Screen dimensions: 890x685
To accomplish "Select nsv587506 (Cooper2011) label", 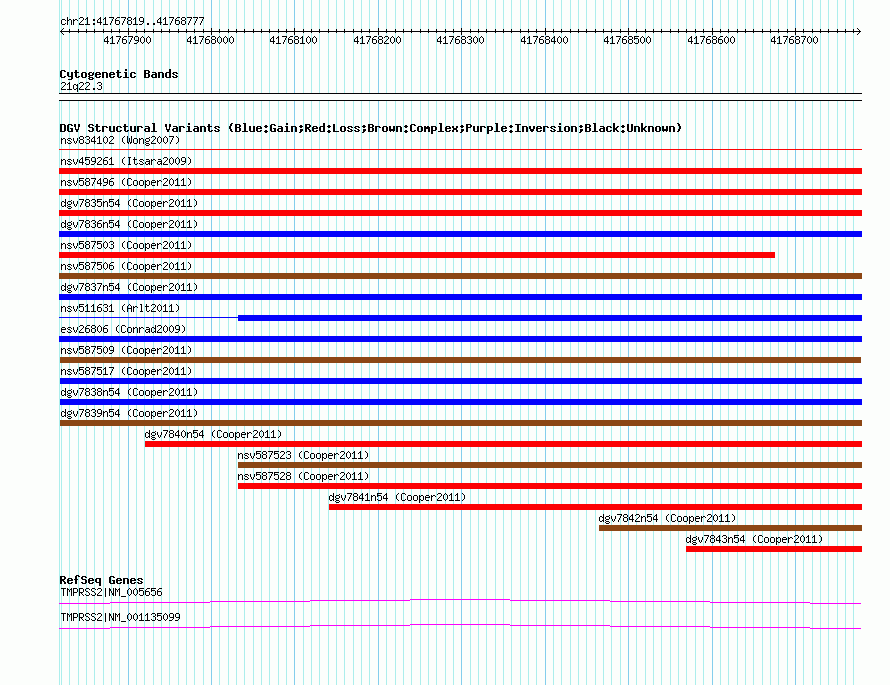I will (x=126, y=266).
